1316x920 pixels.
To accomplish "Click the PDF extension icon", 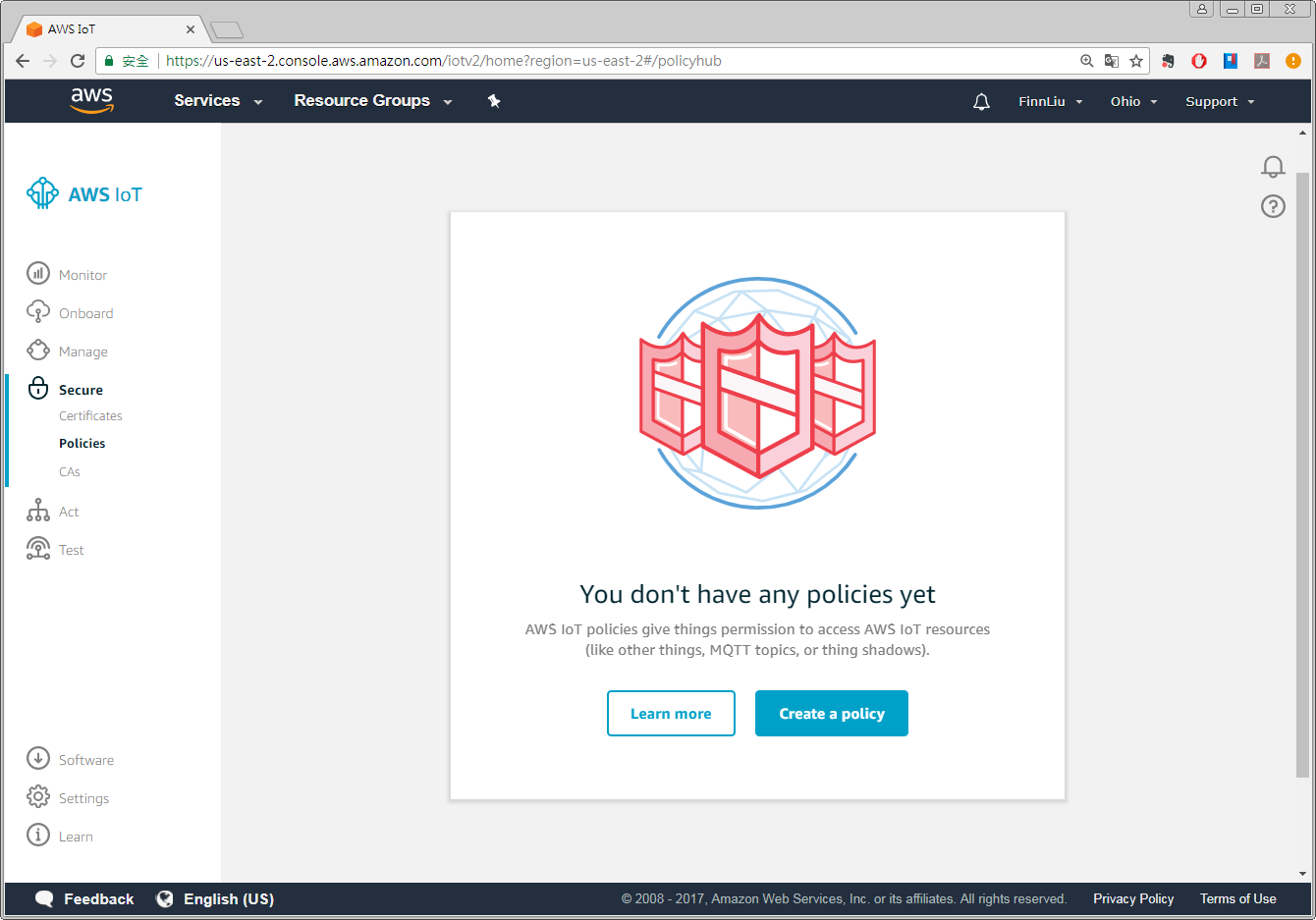I will point(1262,61).
